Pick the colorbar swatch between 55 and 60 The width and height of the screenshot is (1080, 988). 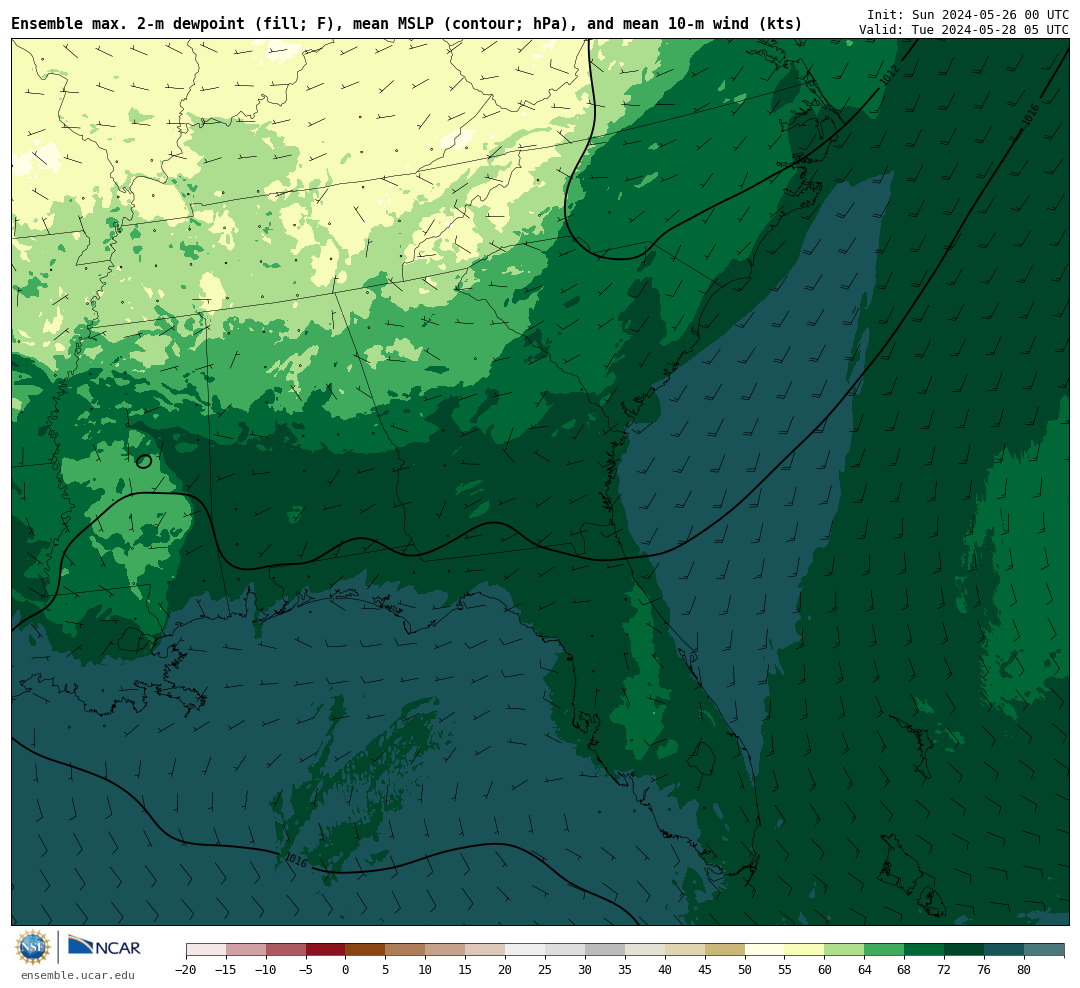(804, 950)
